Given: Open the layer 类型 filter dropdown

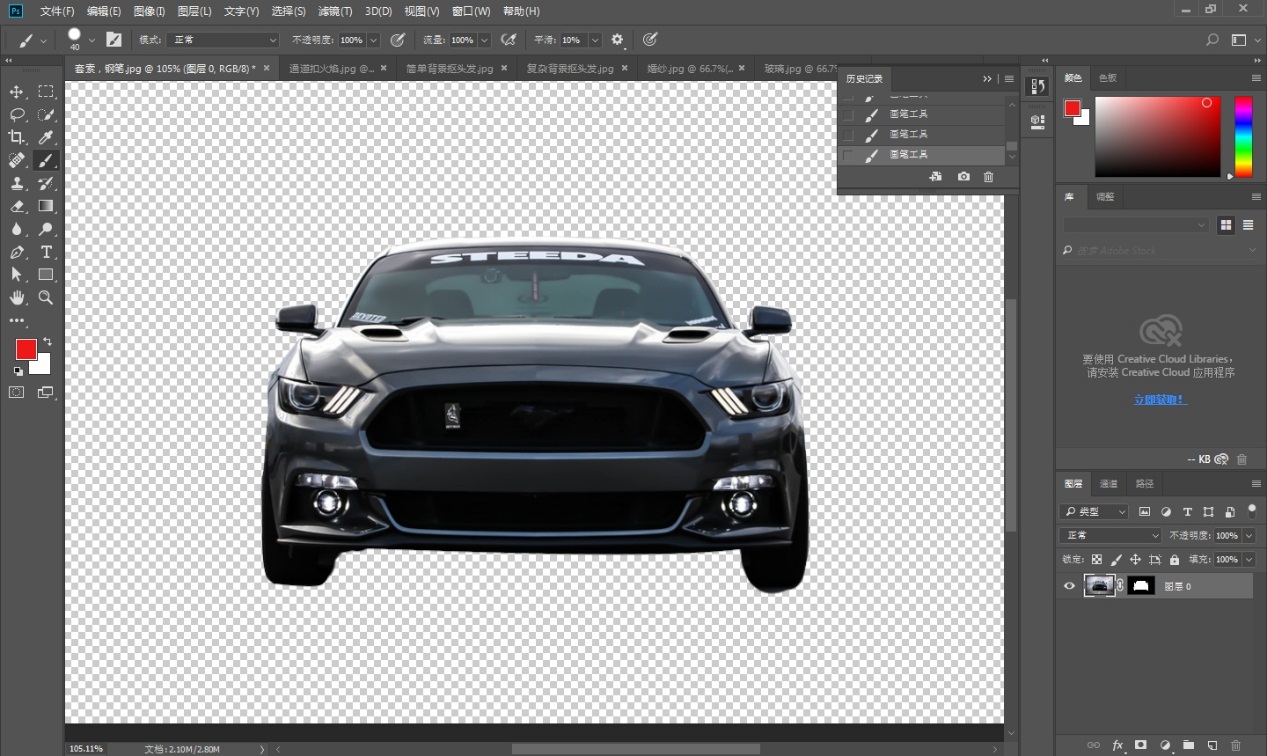Looking at the screenshot, I should (x=1094, y=512).
